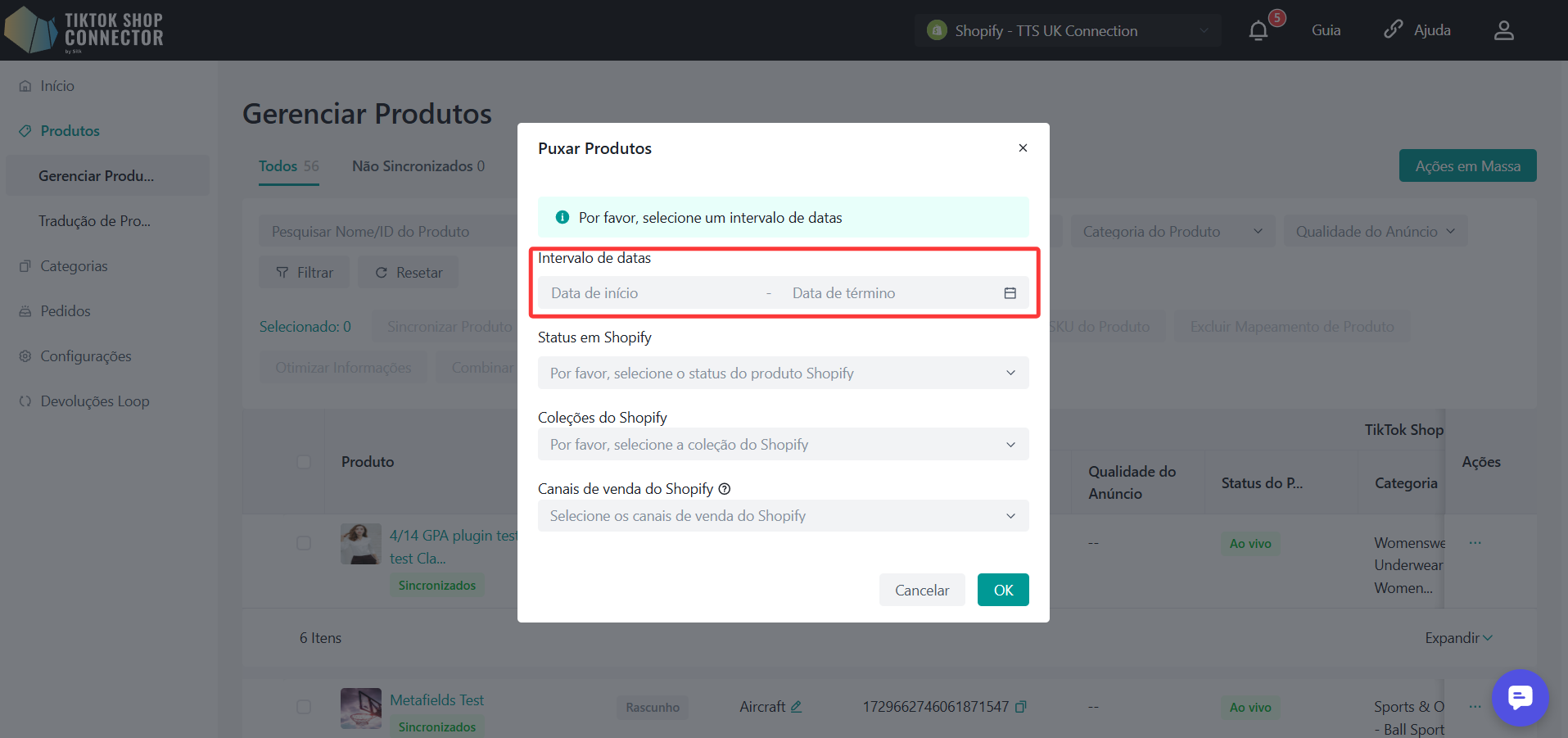This screenshot has width=1568, height=738.
Task: Open Pedidos in the sidebar menu
Action: click(x=66, y=311)
